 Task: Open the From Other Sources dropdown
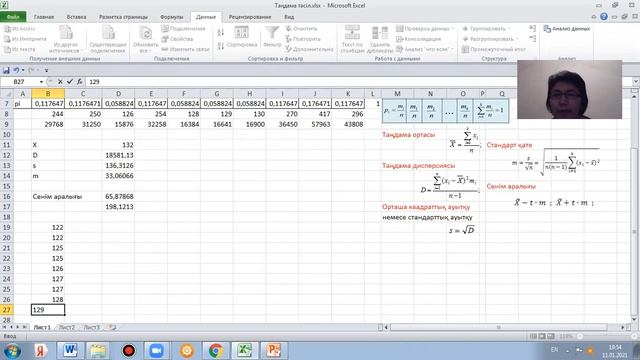point(66,39)
